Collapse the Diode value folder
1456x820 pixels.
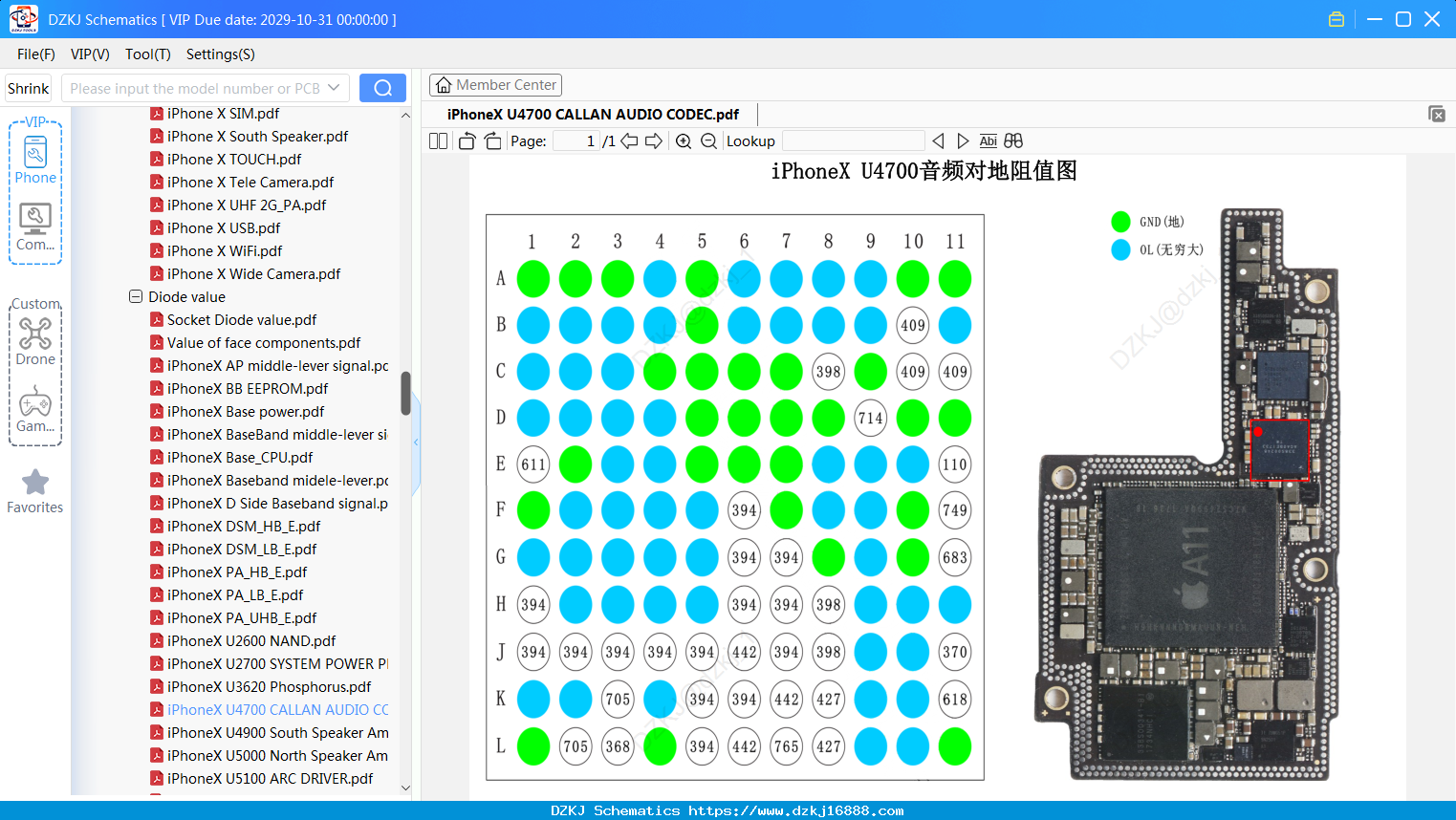coord(136,297)
